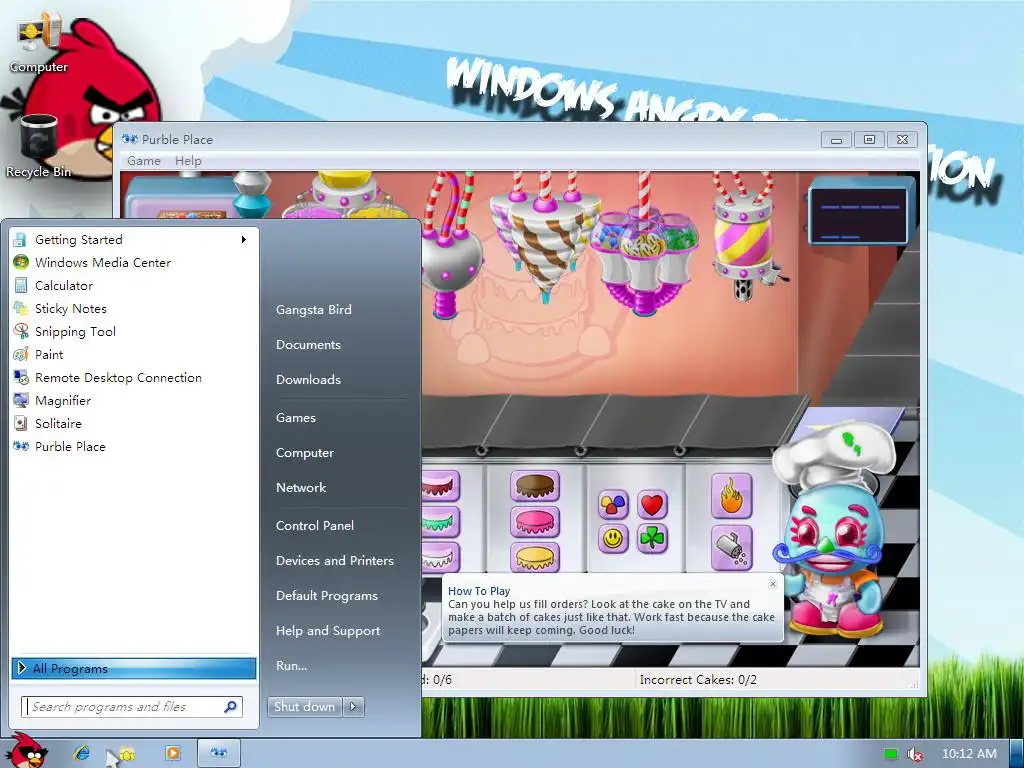
Task: Click the chef Purble character
Action: [833, 529]
